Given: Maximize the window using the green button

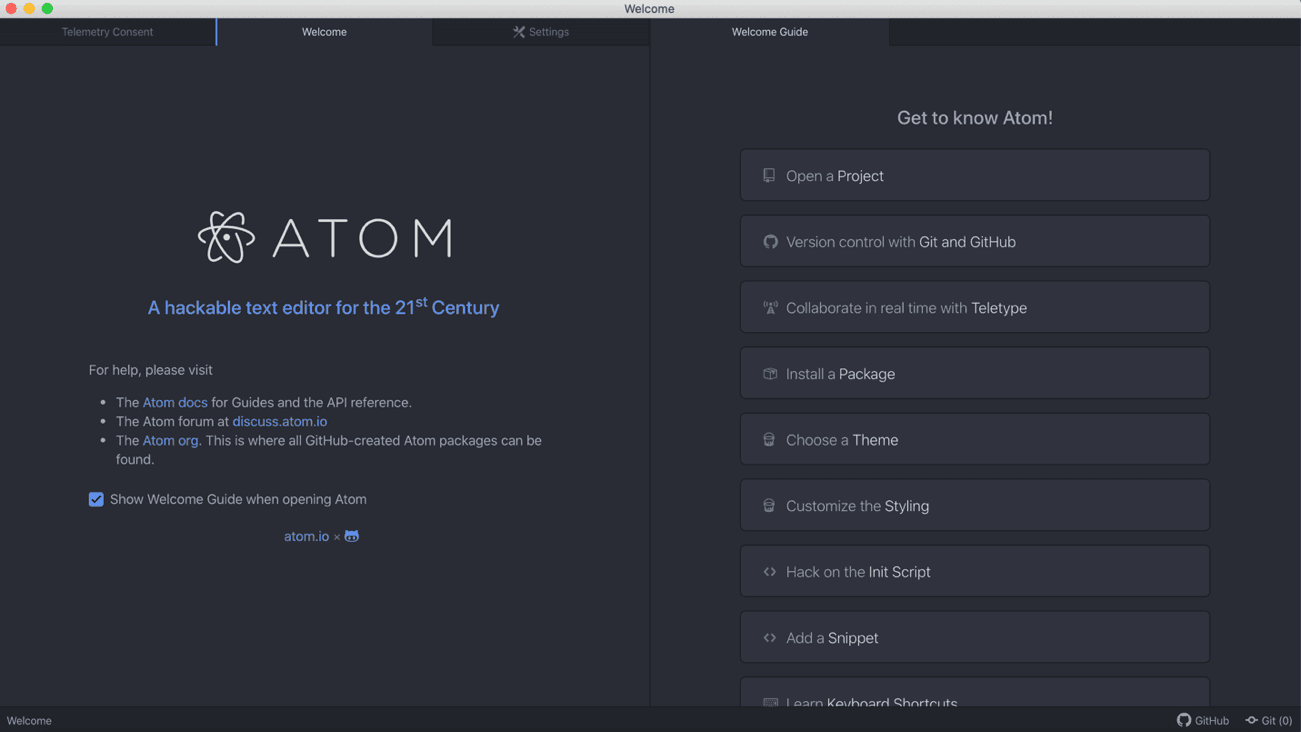Looking at the screenshot, I should (47, 9).
